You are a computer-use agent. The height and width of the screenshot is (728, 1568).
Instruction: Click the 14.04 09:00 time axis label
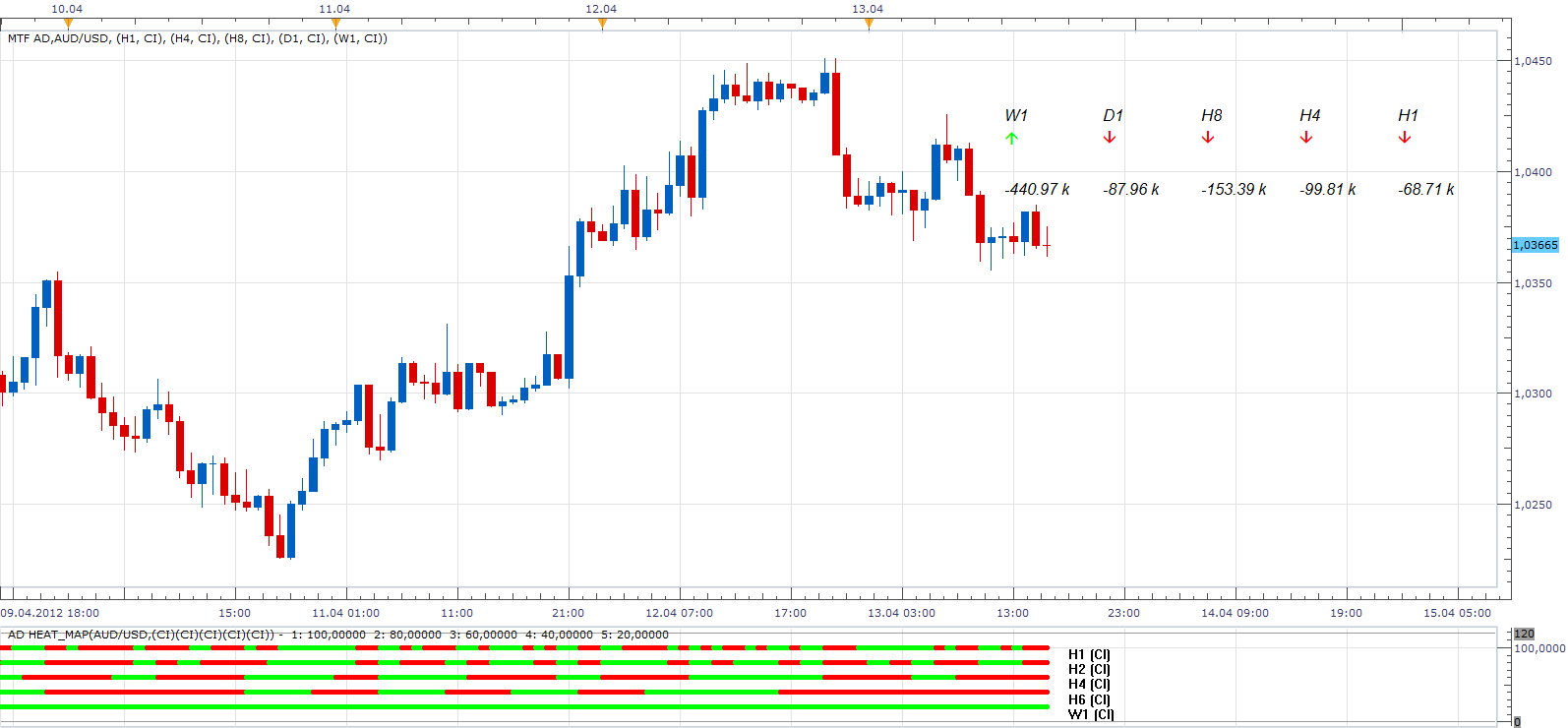[x=1235, y=613]
